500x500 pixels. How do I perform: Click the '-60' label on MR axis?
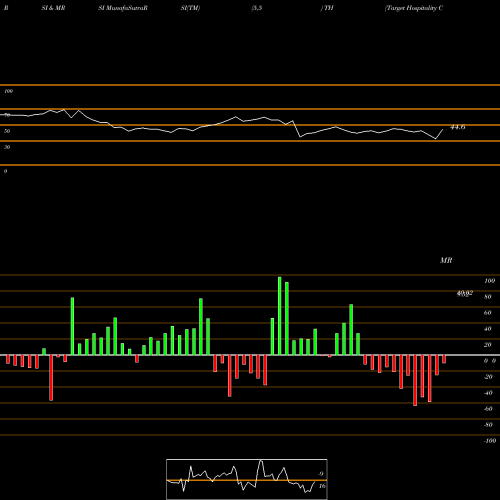coord(488,409)
